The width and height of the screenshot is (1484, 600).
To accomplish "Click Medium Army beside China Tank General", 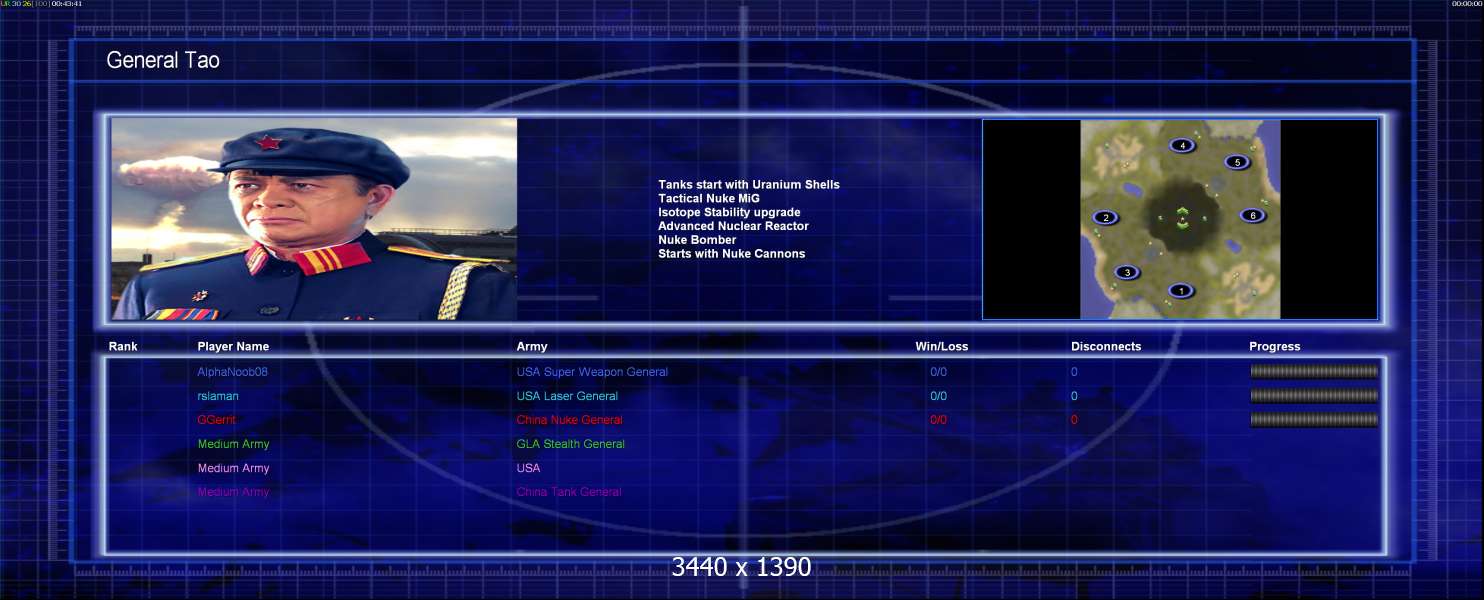I will pos(233,492).
